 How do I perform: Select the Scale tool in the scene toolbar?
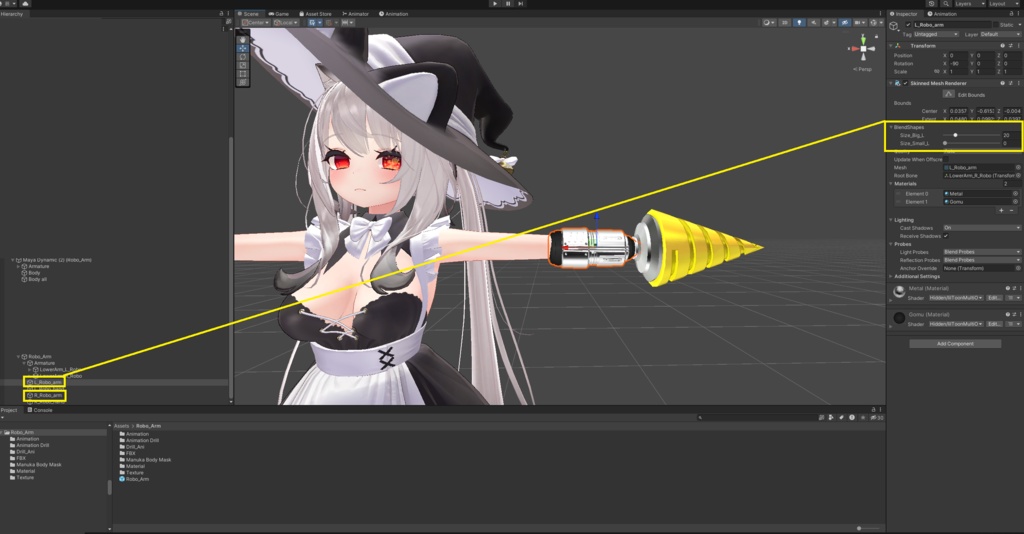[243, 65]
